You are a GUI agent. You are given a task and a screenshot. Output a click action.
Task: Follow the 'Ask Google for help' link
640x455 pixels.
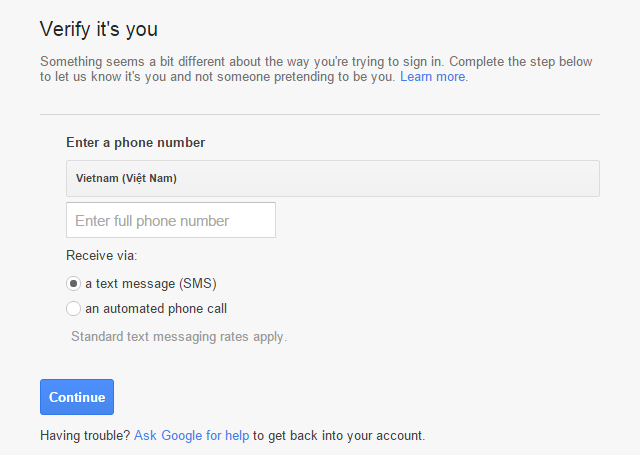click(x=191, y=436)
